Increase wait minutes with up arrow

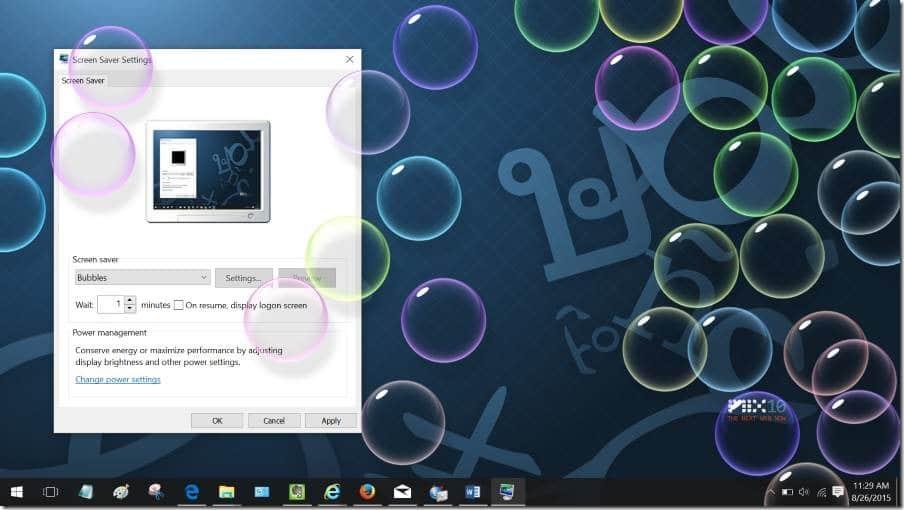130,300
